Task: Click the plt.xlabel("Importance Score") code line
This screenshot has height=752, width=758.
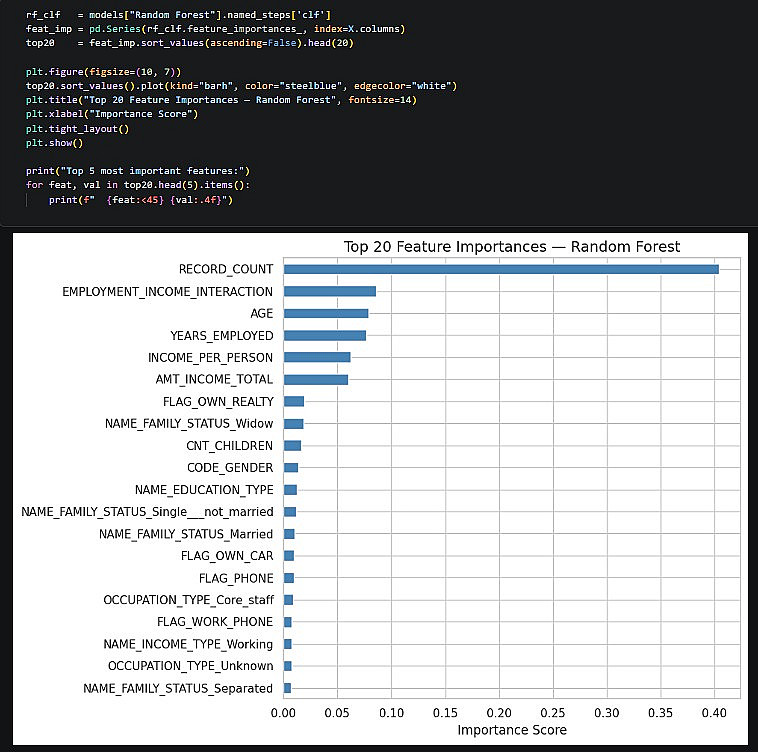Action: 112,114
